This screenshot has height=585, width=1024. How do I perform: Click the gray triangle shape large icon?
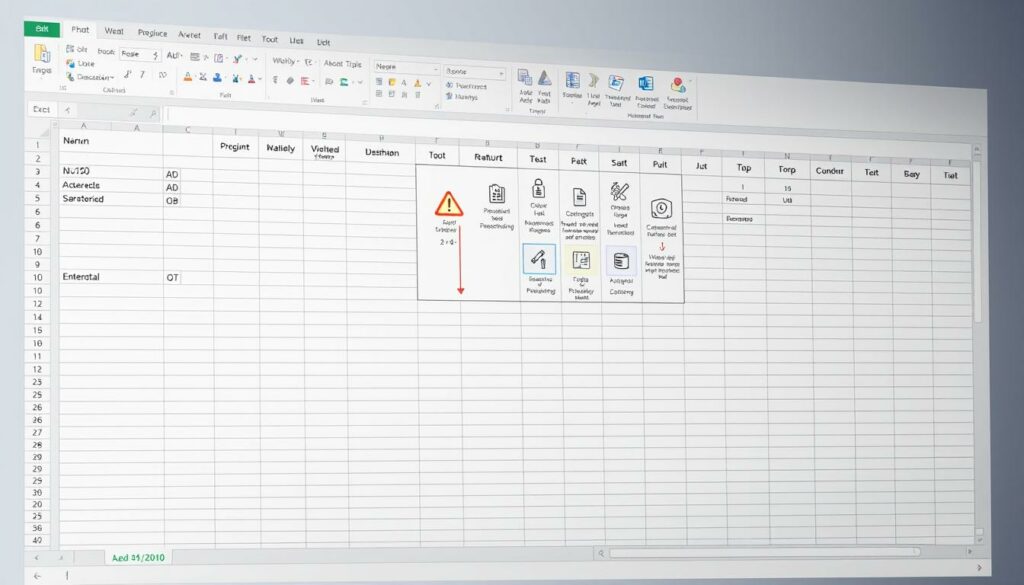(545, 78)
